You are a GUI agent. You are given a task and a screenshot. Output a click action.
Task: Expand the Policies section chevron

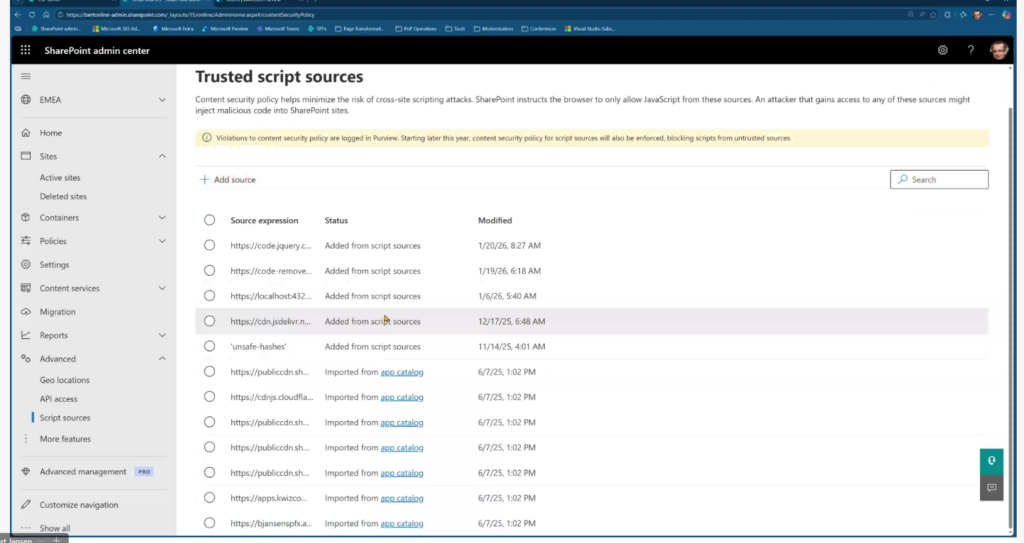[x=162, y=241]
